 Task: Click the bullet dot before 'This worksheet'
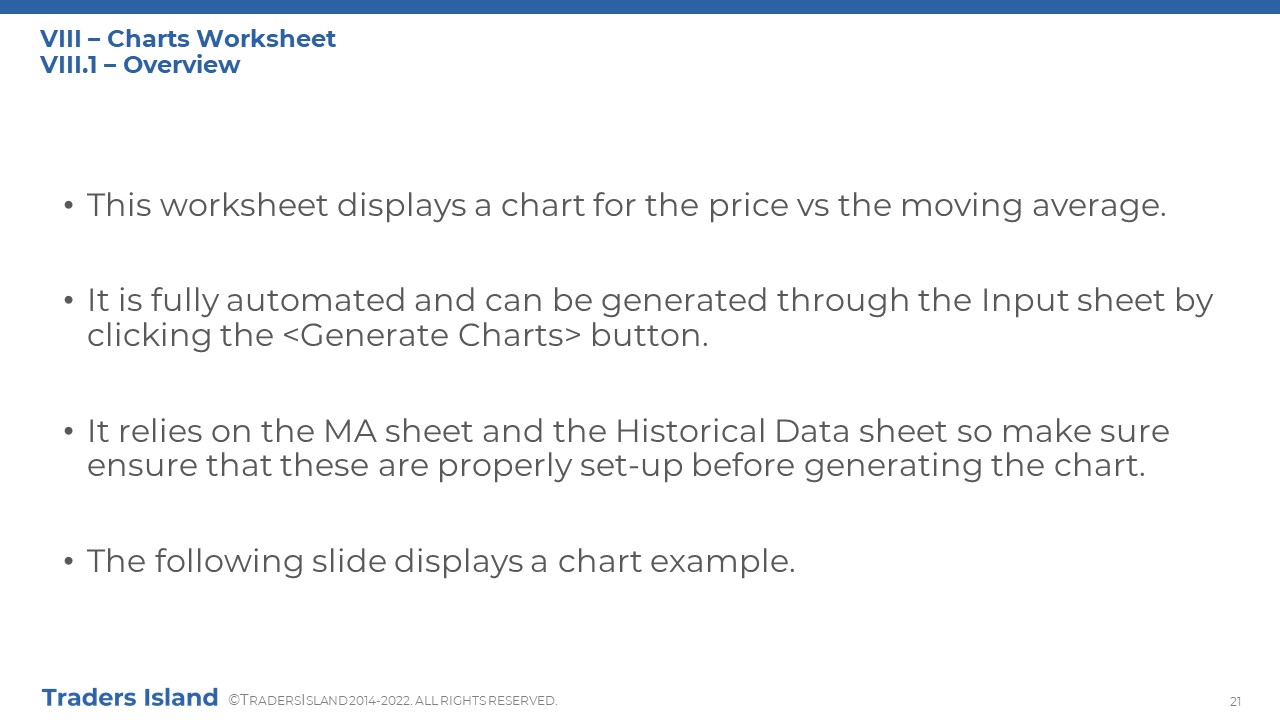click(x=69, y=206)
